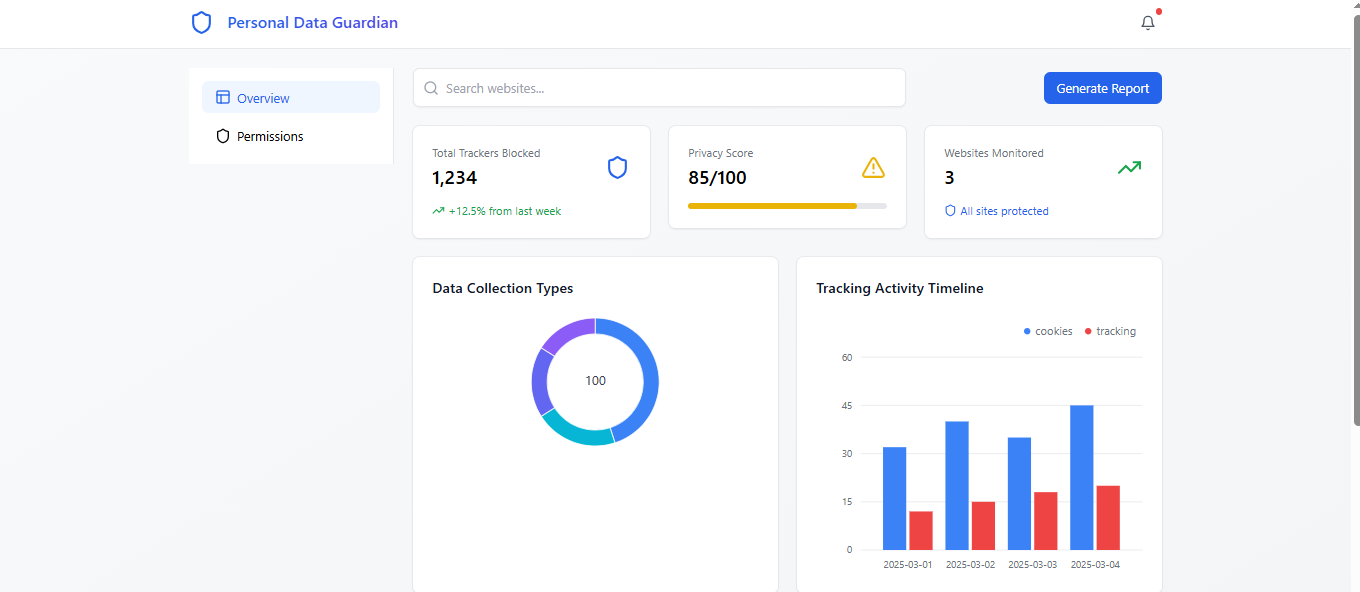Click the Total Trackers Blocked label
The image size is (1360, 592).
[486, 153]
